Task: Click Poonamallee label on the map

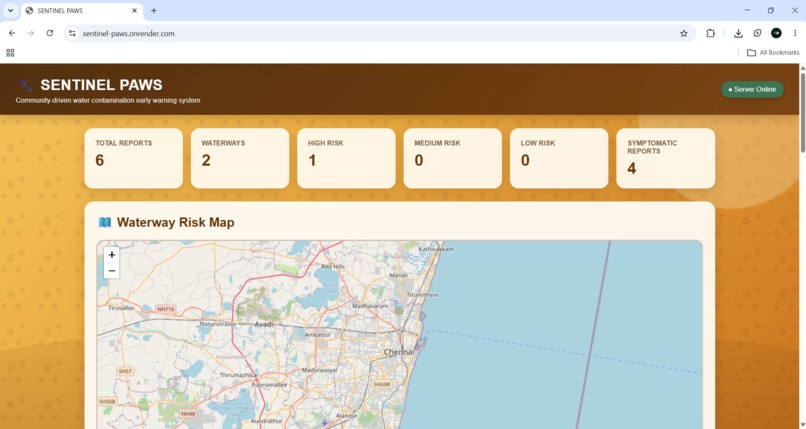Action: (x=270, y=385)
